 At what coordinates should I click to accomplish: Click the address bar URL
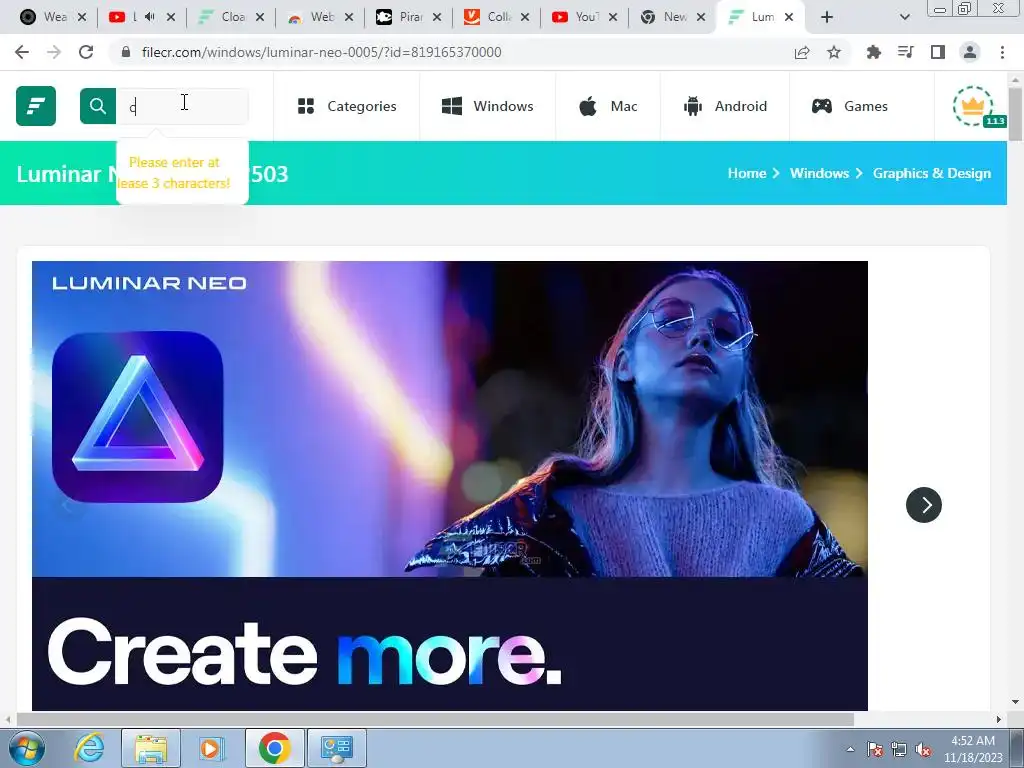point(321,52)
